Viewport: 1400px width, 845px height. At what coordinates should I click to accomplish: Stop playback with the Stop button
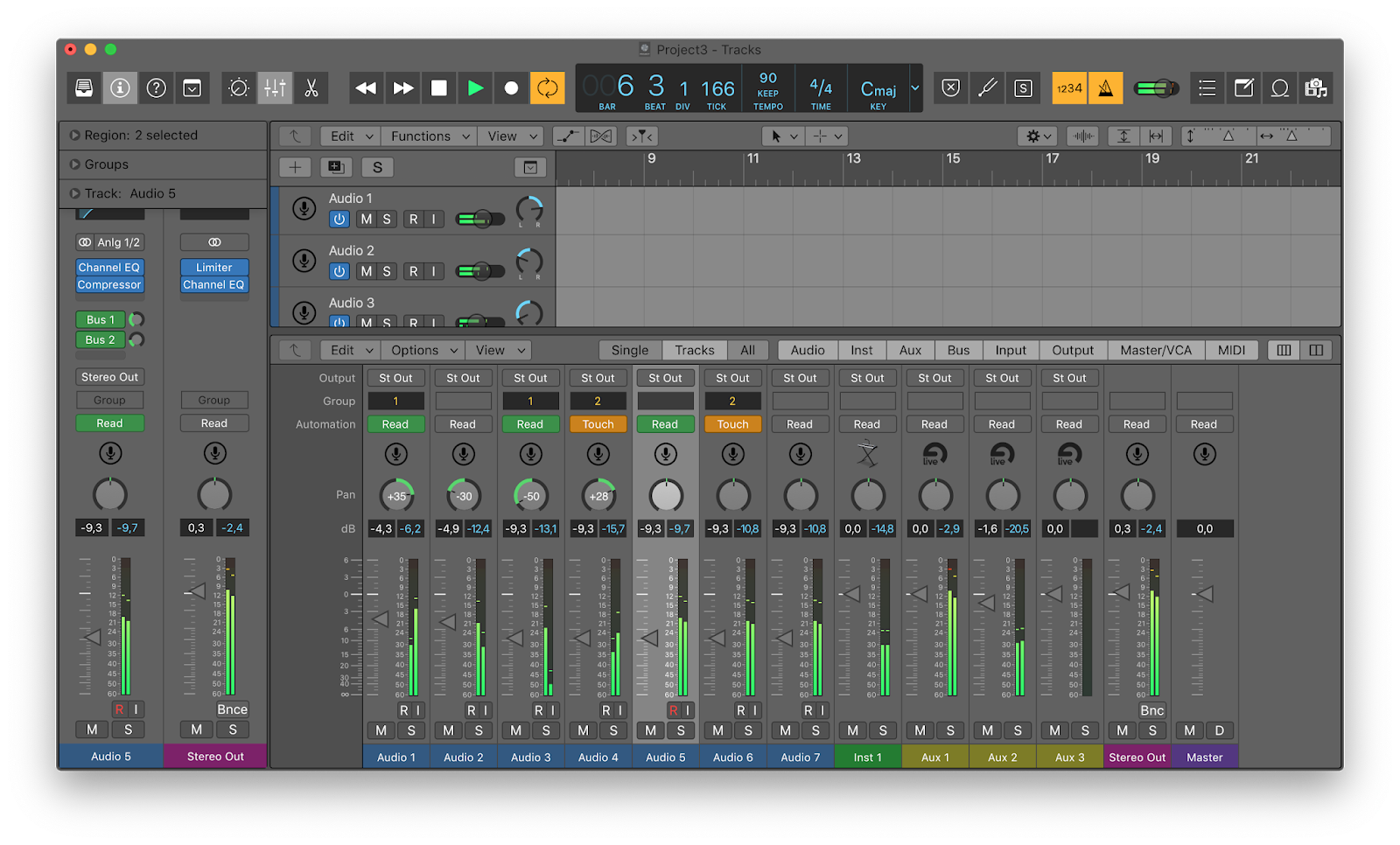438,87
